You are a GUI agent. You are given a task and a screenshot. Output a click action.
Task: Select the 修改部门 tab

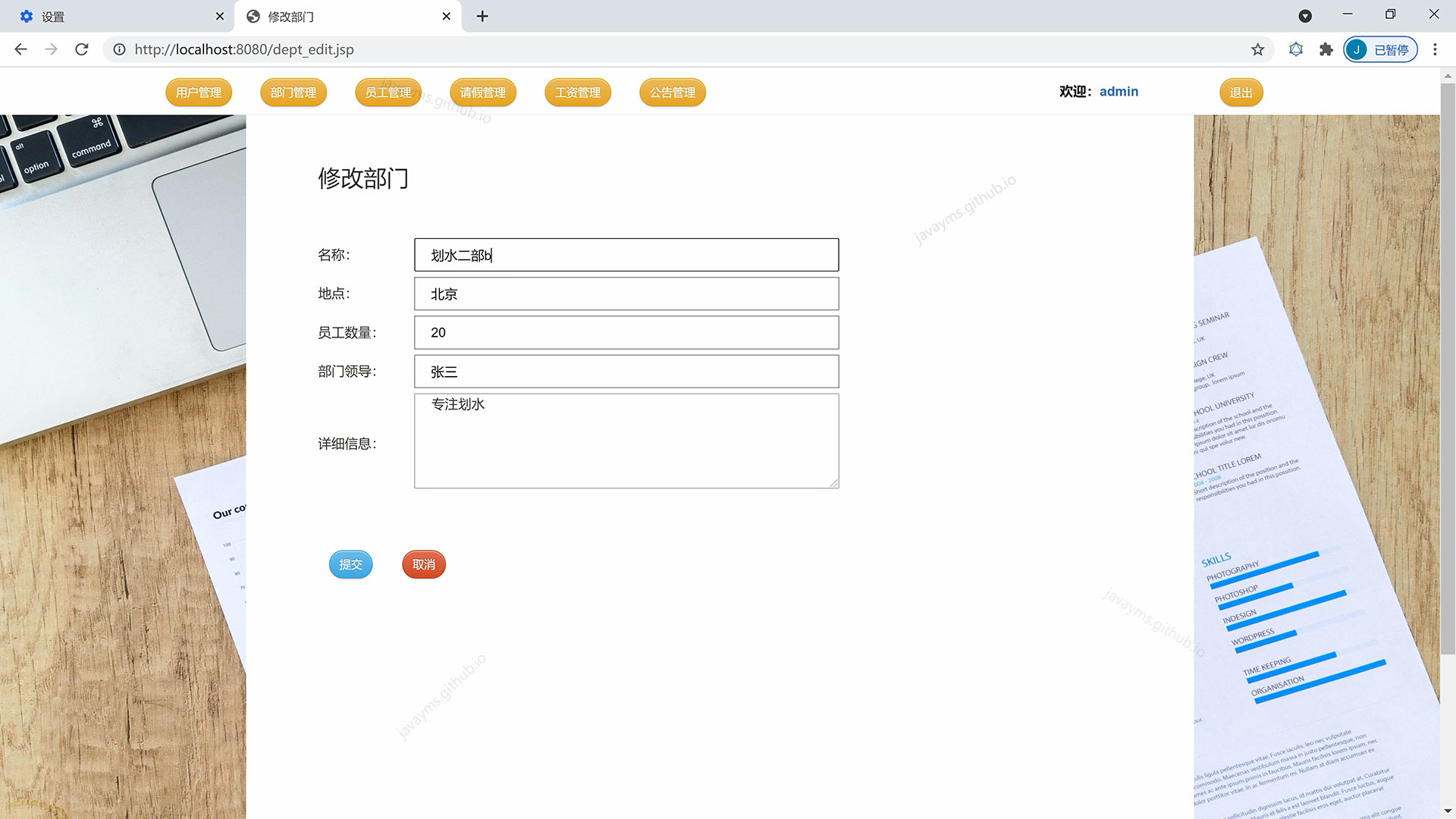click(x=334, y=16)
